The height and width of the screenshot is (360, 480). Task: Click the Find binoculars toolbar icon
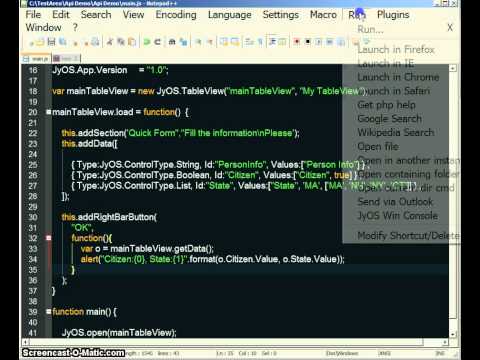coord(172,42)
